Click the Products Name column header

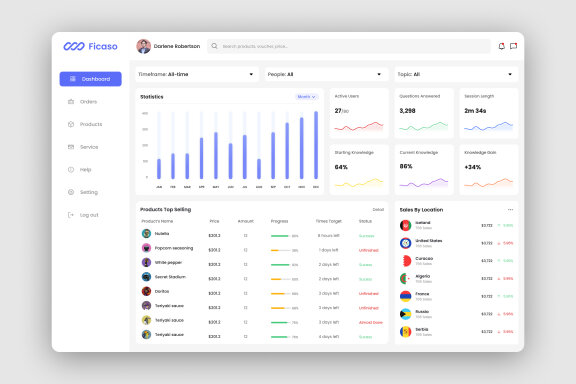tap(157, 221)
